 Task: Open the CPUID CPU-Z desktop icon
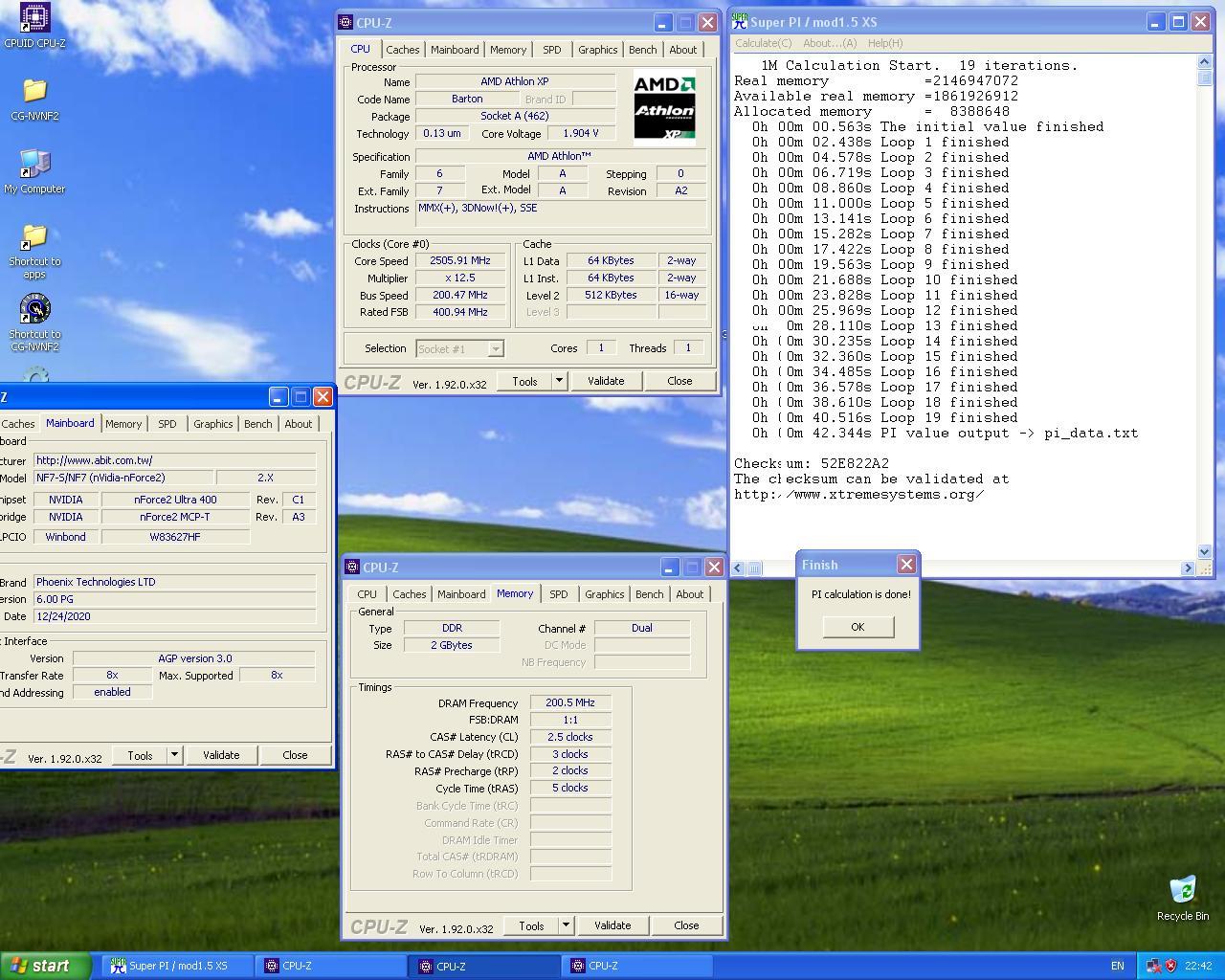point(34,24)
